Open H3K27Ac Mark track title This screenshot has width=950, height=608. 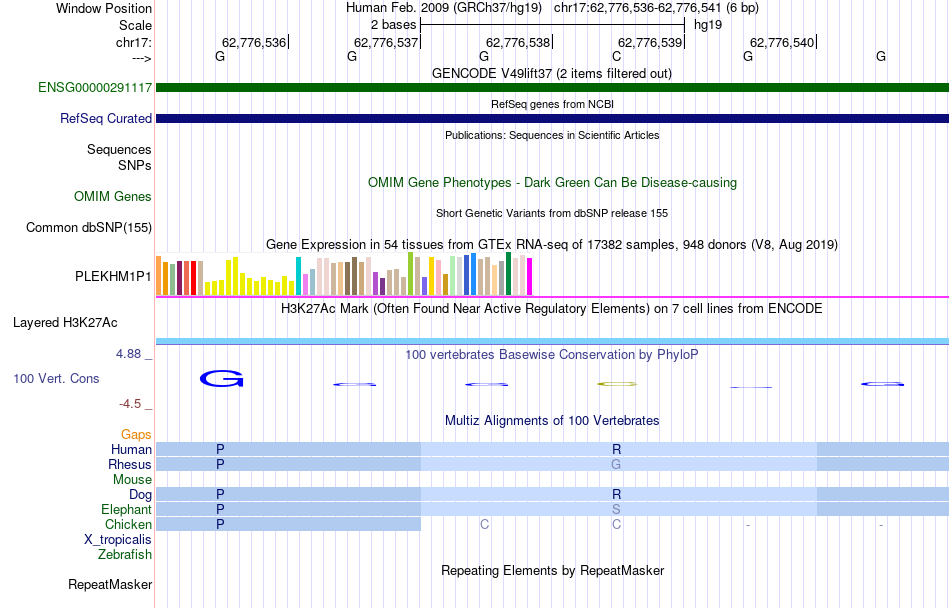click(x=551, y=308)
